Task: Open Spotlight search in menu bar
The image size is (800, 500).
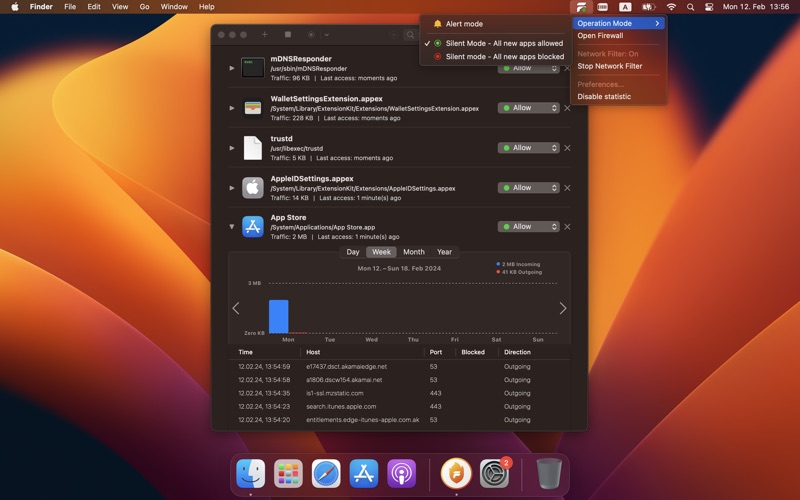Action: point(690,7)
